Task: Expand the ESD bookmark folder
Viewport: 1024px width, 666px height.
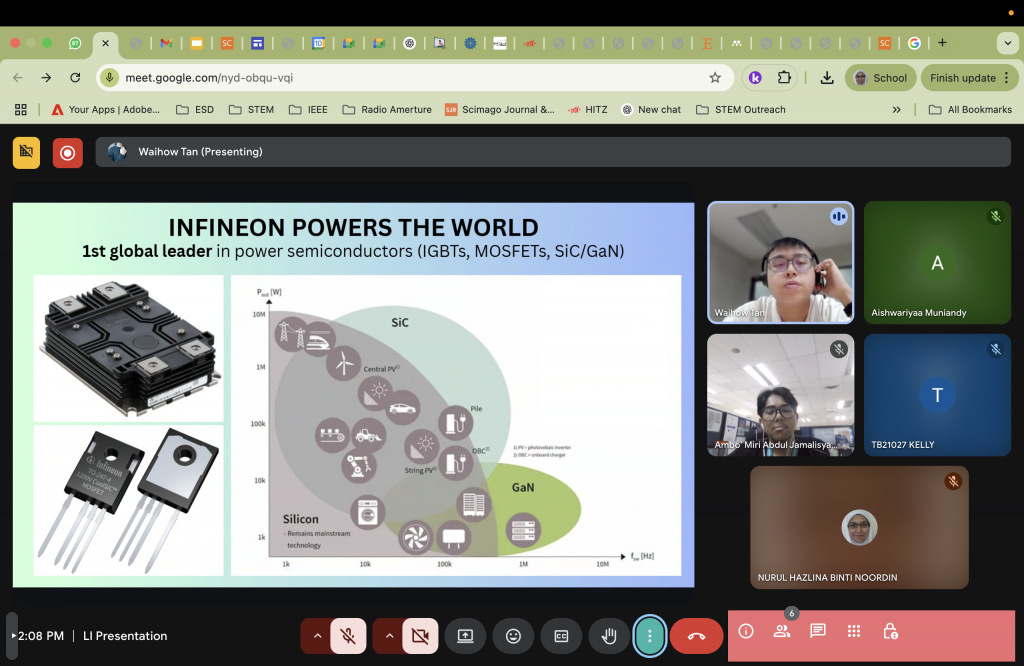Action: (195, 110)
